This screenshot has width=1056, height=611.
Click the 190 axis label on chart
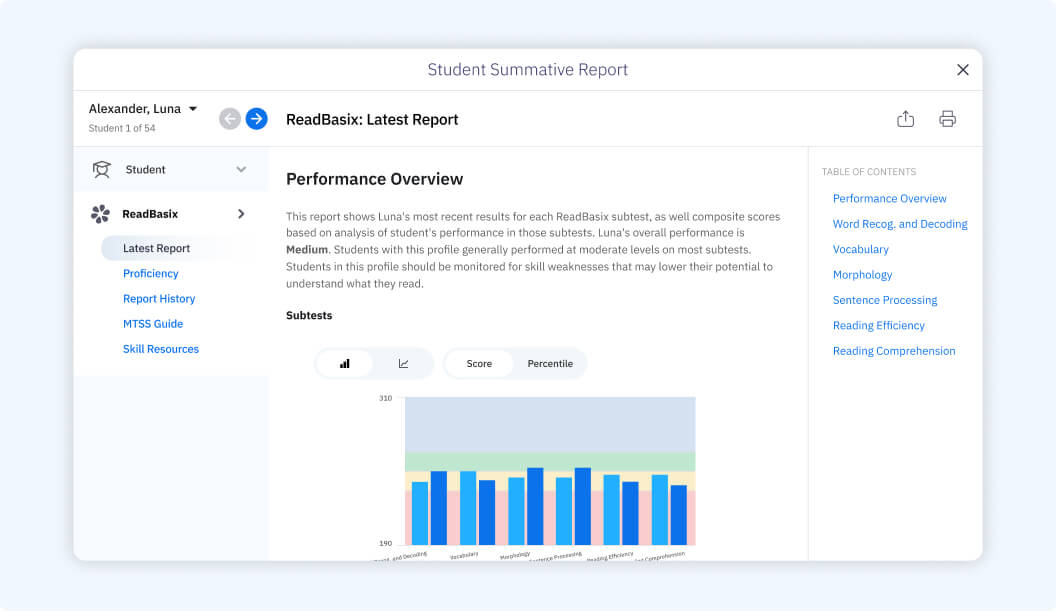tap(385, 543)
